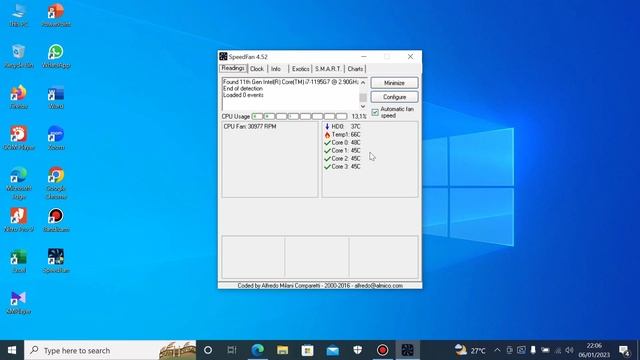This screenshot has width=640, height=360.
Task: Open the Firefox desktop shortcut
Action: pos(19,97)
